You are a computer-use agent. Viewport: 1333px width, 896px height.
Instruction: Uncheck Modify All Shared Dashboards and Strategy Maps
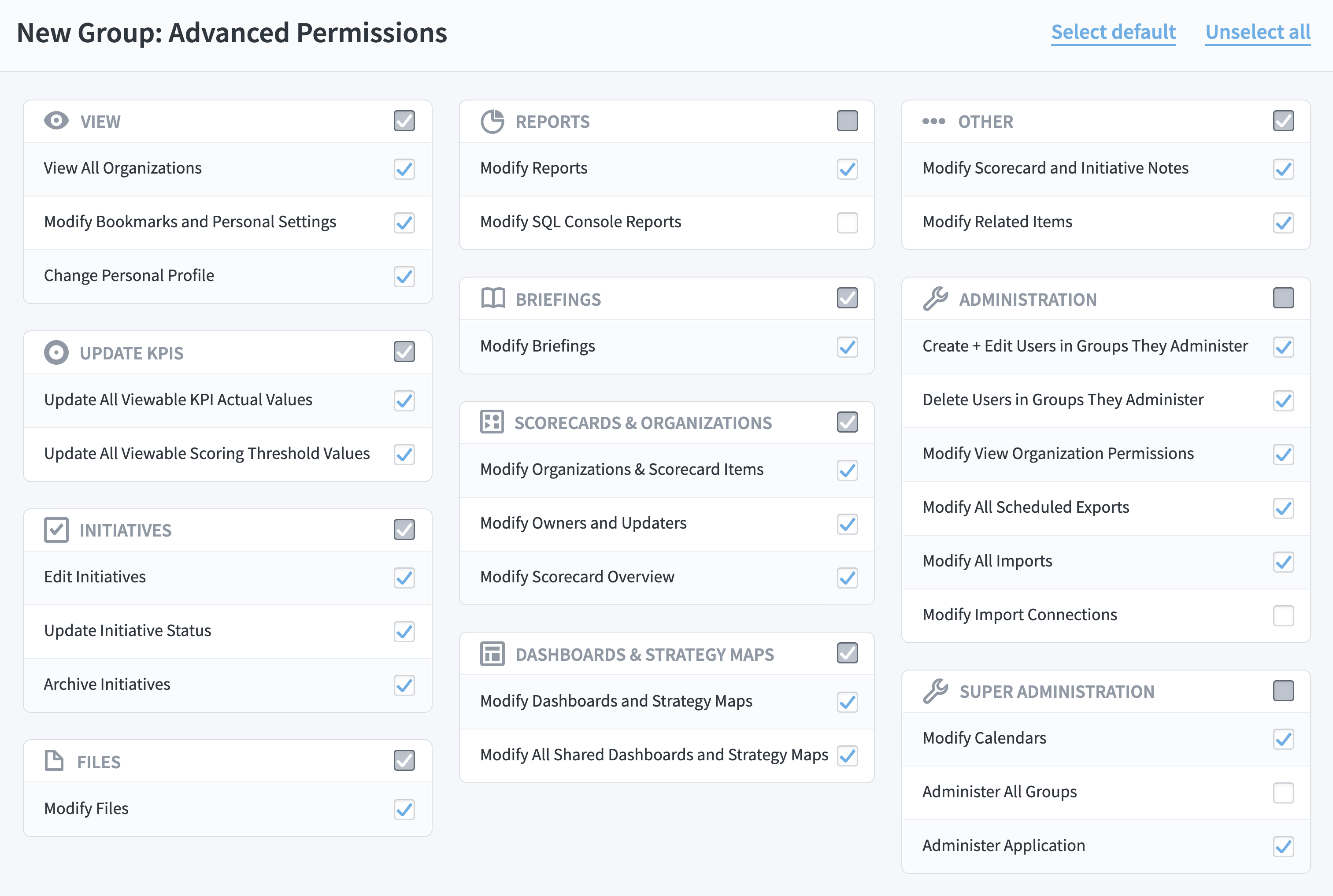point(848,755)
